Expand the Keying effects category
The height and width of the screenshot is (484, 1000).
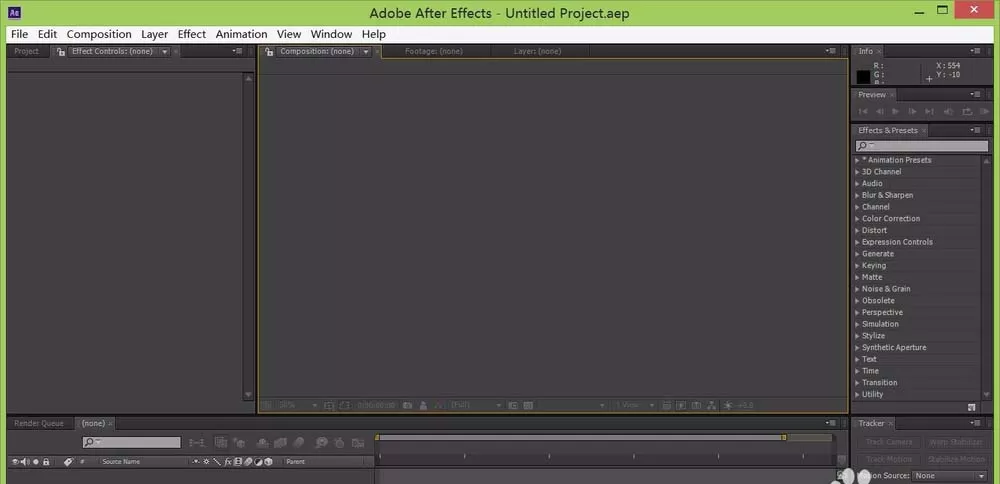[x=857, y=265]
